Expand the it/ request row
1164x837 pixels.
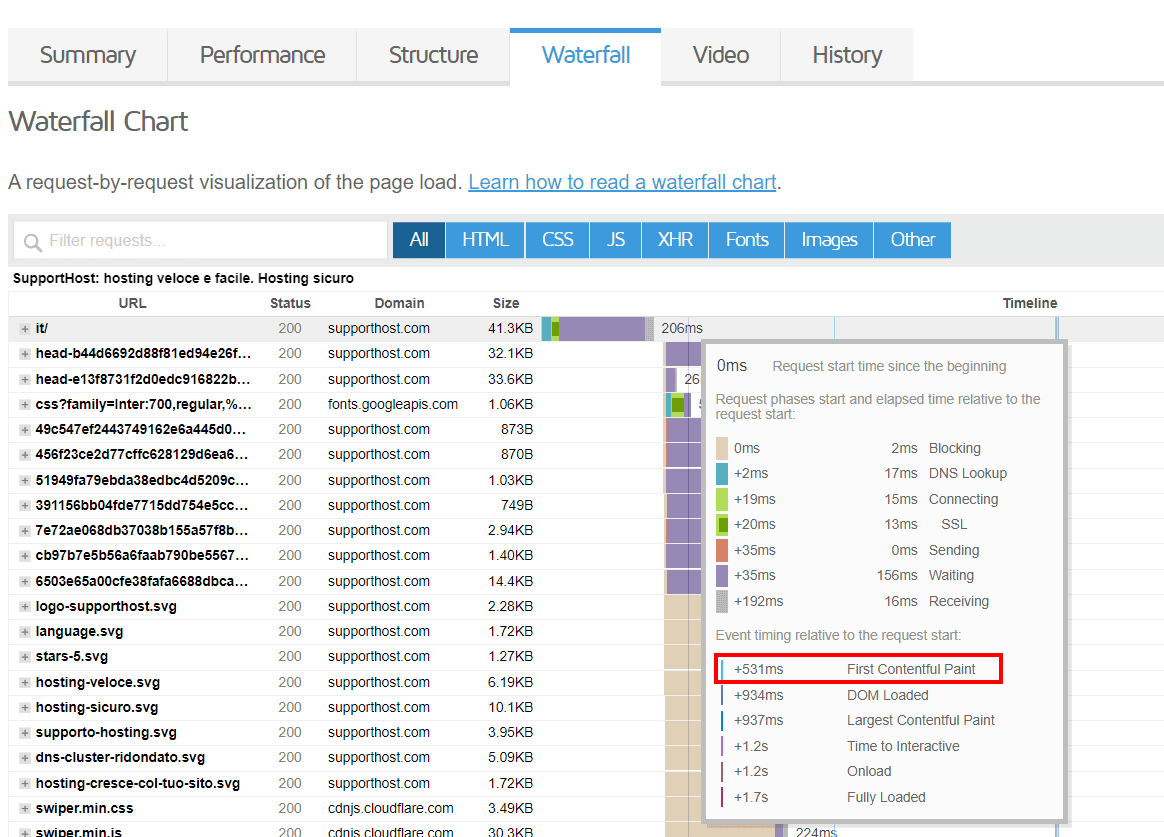[25, 329]
